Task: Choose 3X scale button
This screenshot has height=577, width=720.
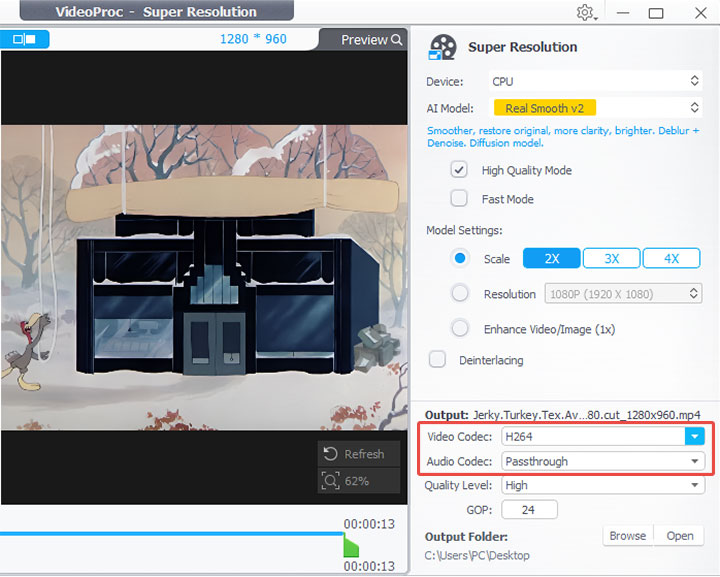Action: tap(611, 258)
